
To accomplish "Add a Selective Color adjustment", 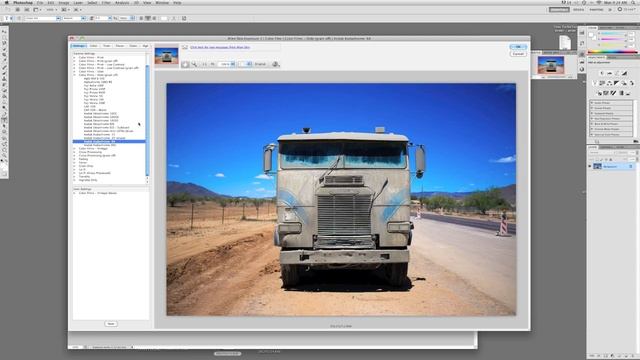I will (629, 93).
